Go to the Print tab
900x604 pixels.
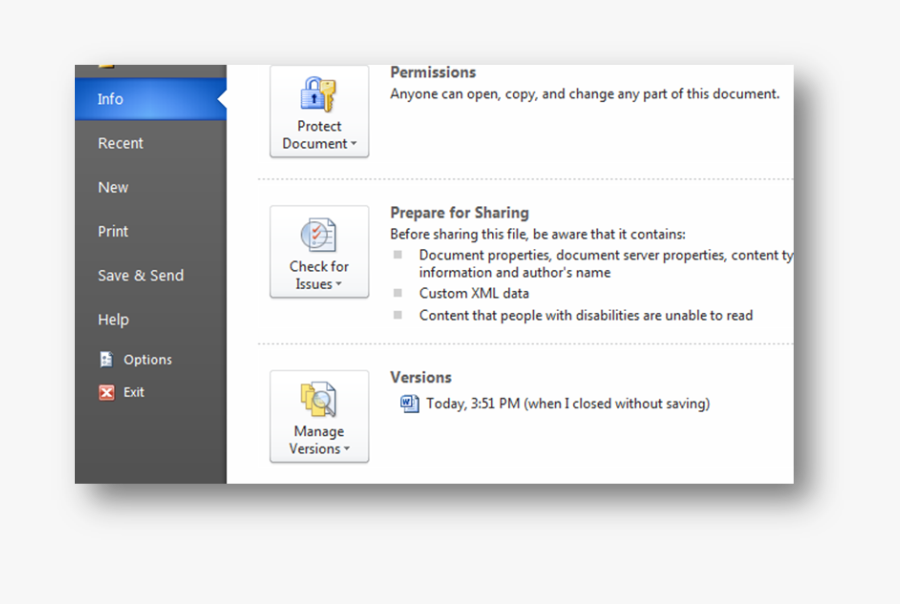[x=113, y=231]
